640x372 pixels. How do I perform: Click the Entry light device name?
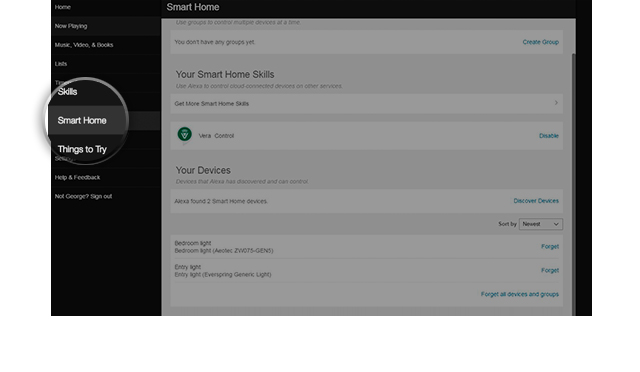point(187,267)
